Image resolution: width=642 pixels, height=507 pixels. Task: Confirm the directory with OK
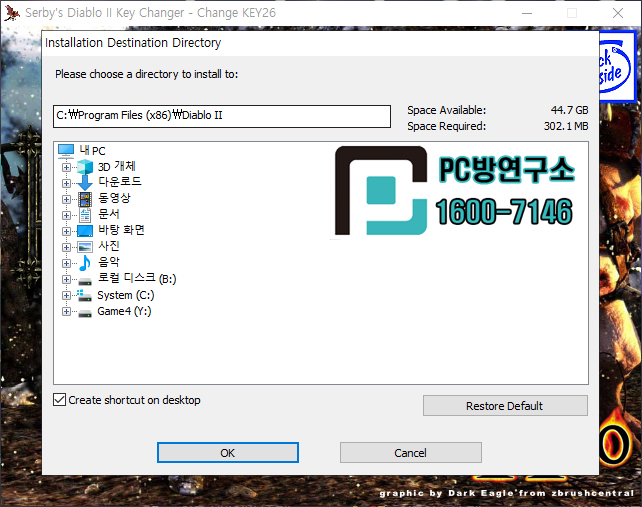tap(228, 453)
